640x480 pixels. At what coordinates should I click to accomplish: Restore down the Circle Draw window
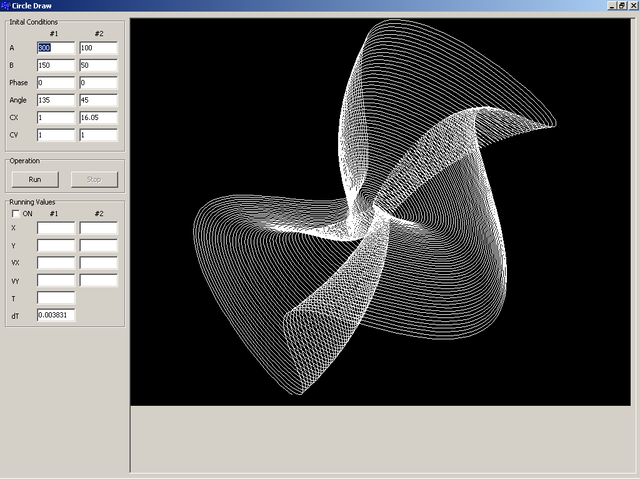[x=622, y=6]
